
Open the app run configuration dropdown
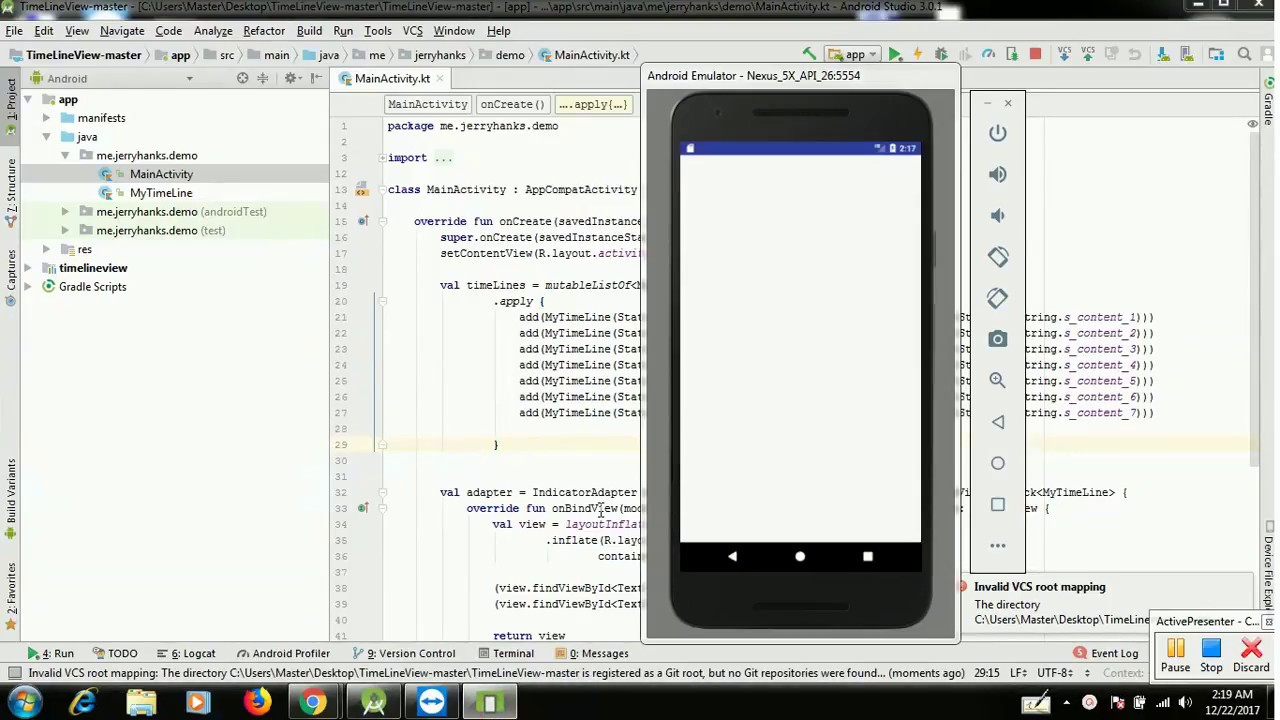(852, 54)
